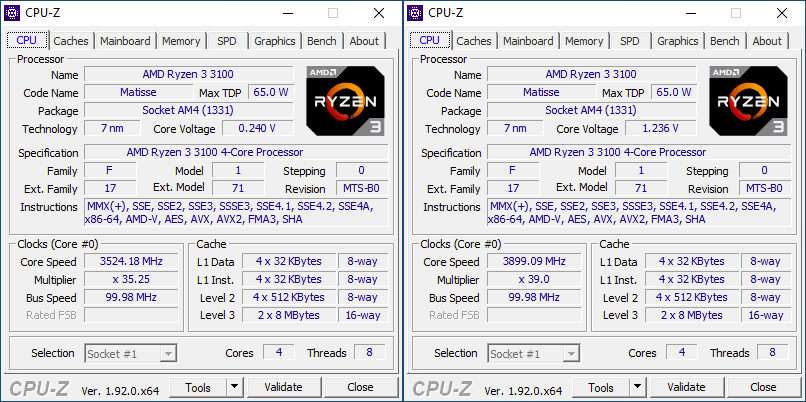
Task: Click the AMD Ryzen 3 logo in right window
Action: (x=748, y=102)
